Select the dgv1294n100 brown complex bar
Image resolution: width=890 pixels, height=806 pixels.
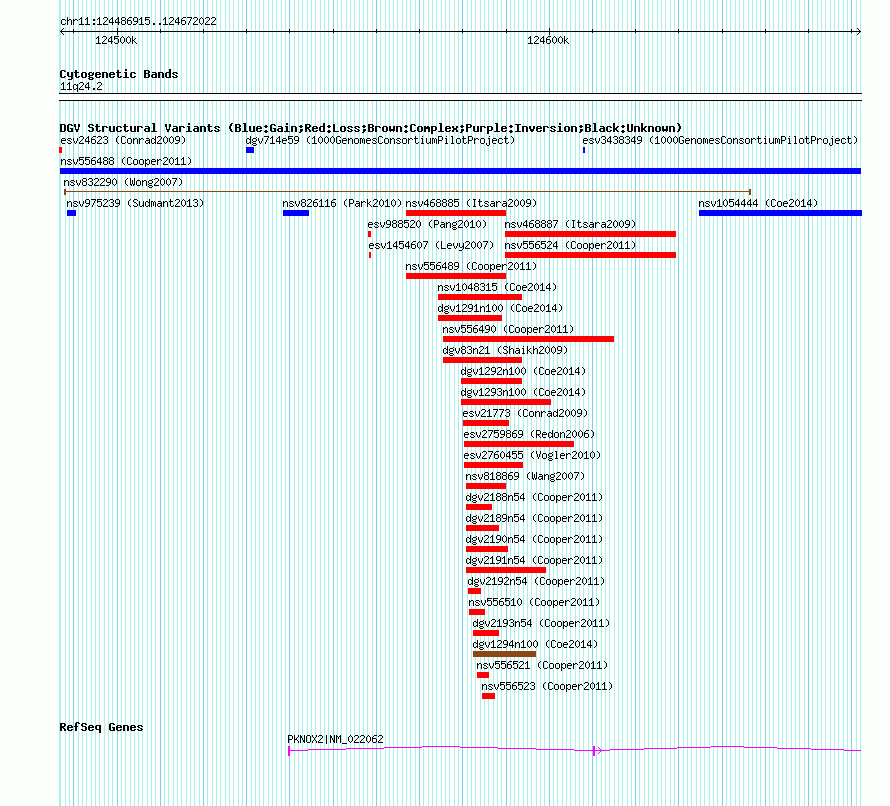(x=504, y=654)
